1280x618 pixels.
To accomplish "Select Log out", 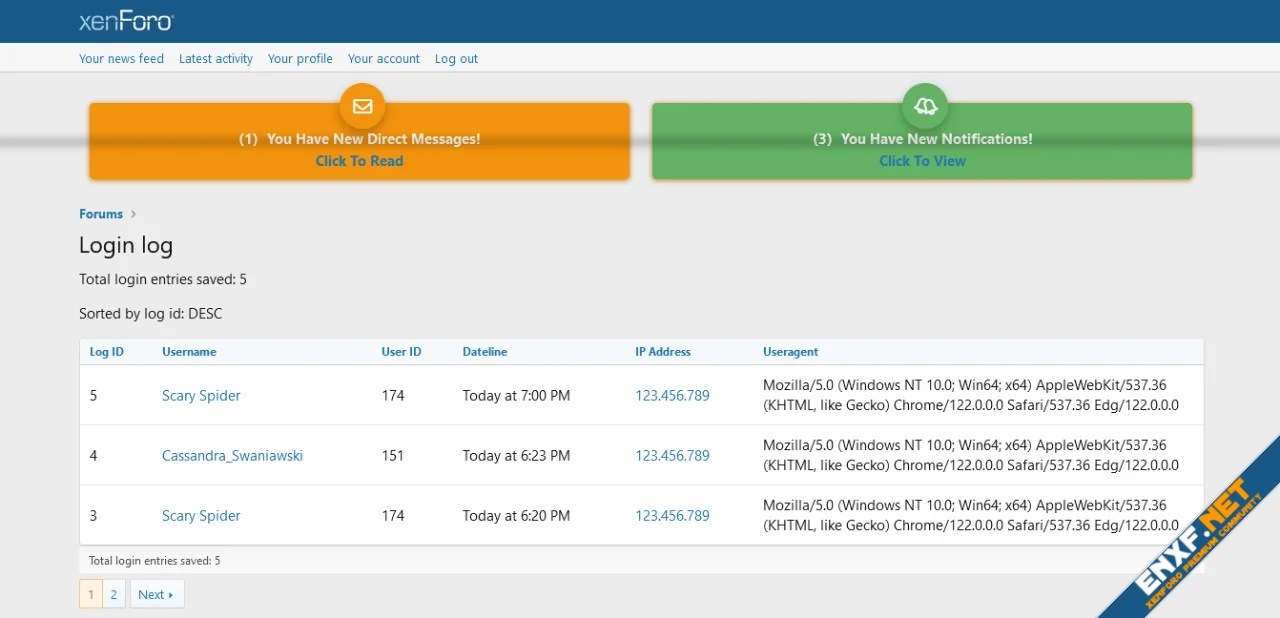I will [456, 59].
